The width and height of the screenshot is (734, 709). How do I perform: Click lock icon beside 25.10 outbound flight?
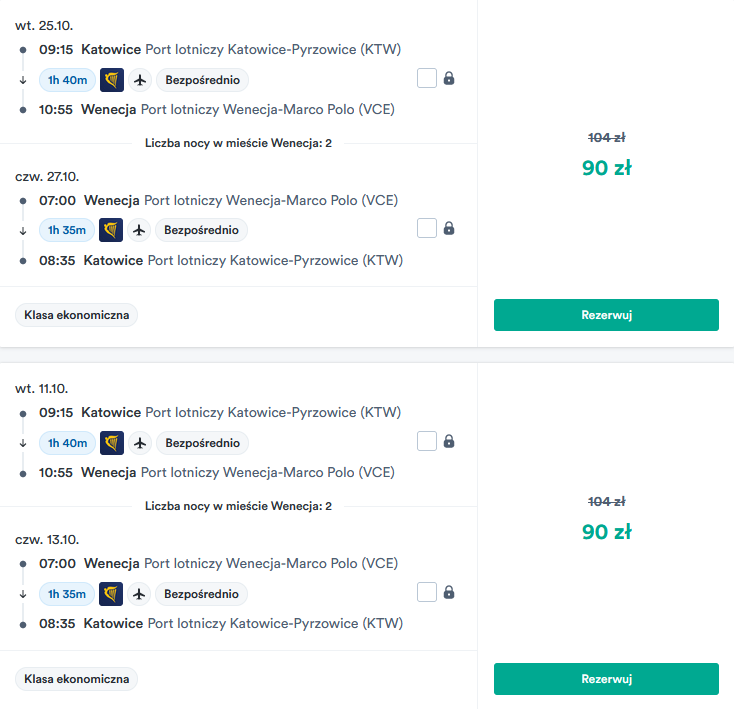[449, 78]
